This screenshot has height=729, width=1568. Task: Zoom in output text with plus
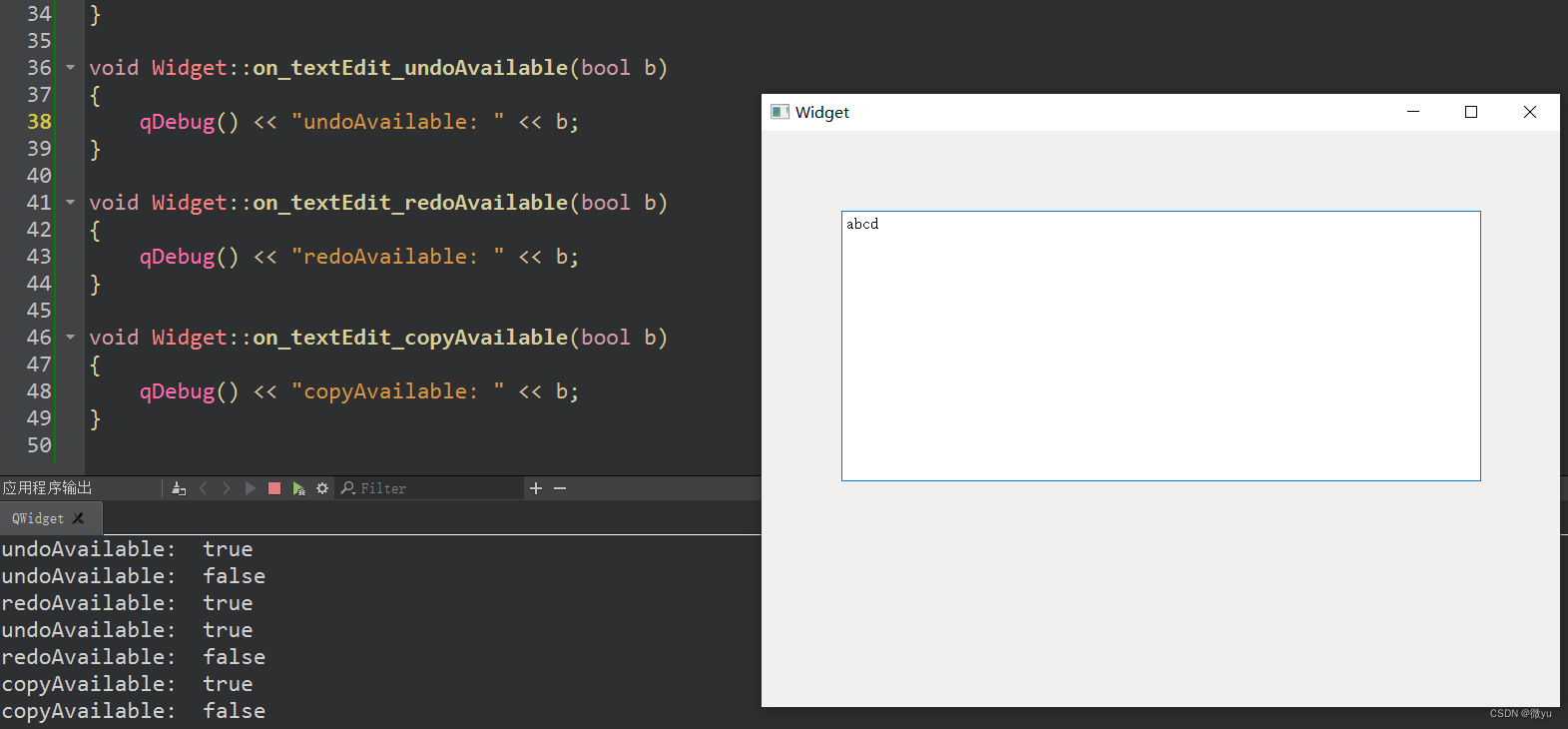click(x=536, y=488)
